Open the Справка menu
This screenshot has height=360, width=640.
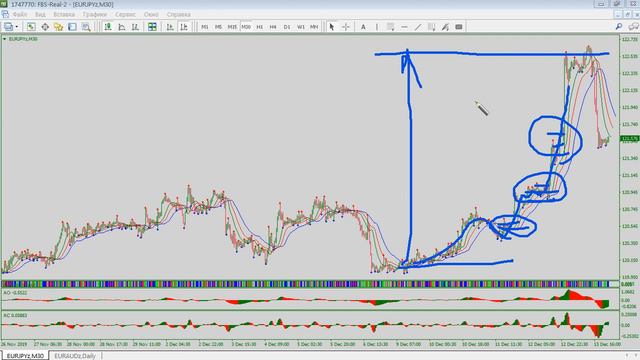178,14
